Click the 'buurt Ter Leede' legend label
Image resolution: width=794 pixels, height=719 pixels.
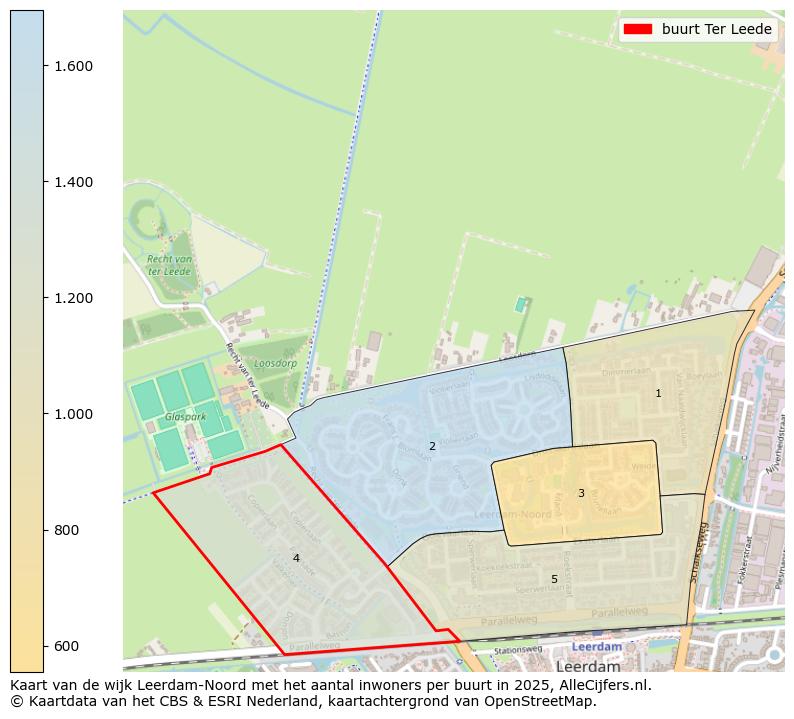click(716, 29)
